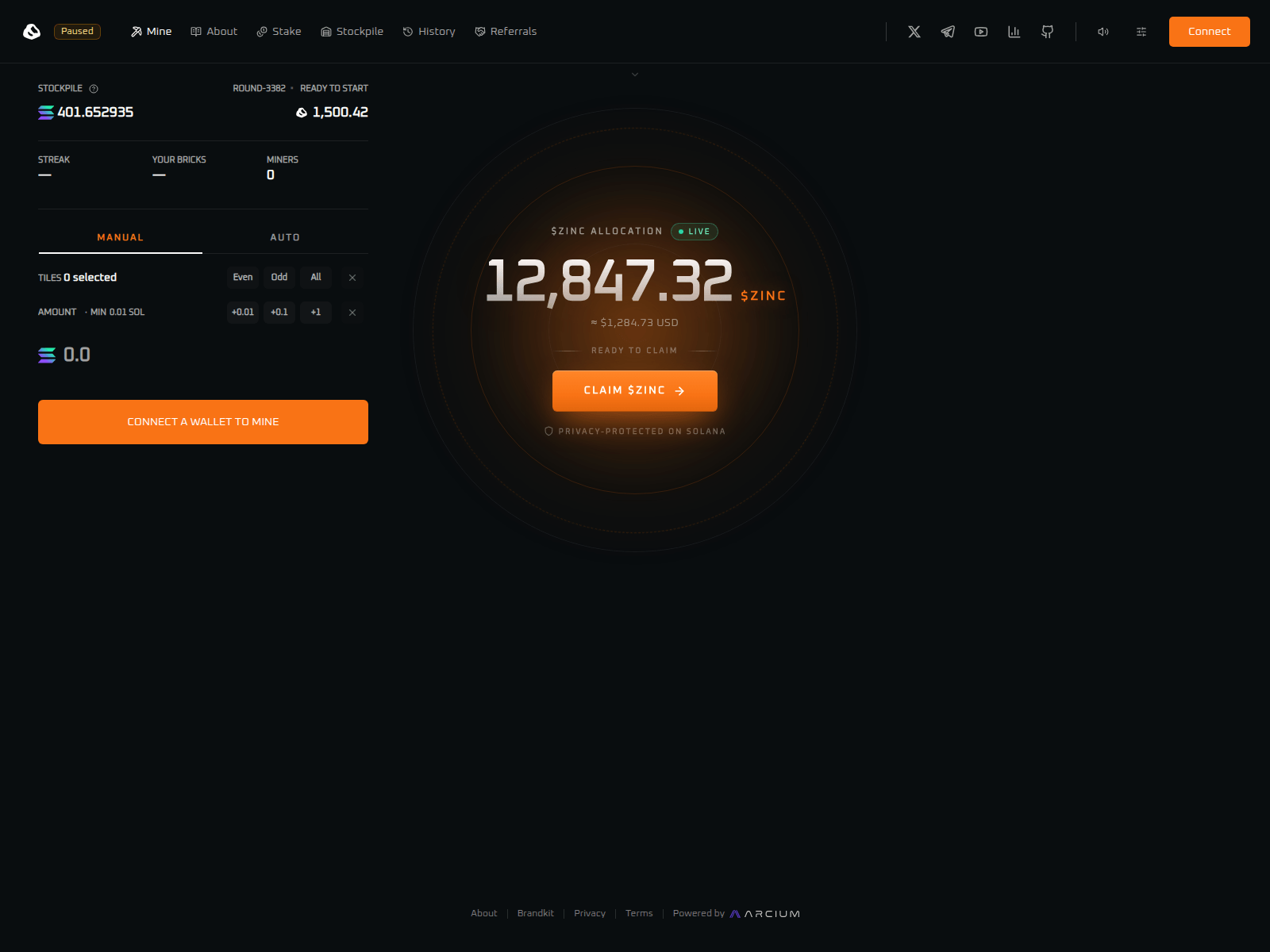Image resolution: width=1270 pixels, height=952 pixels.
Task: Open the footer About link
Action: pyautogui.click(x=484, y=914)
